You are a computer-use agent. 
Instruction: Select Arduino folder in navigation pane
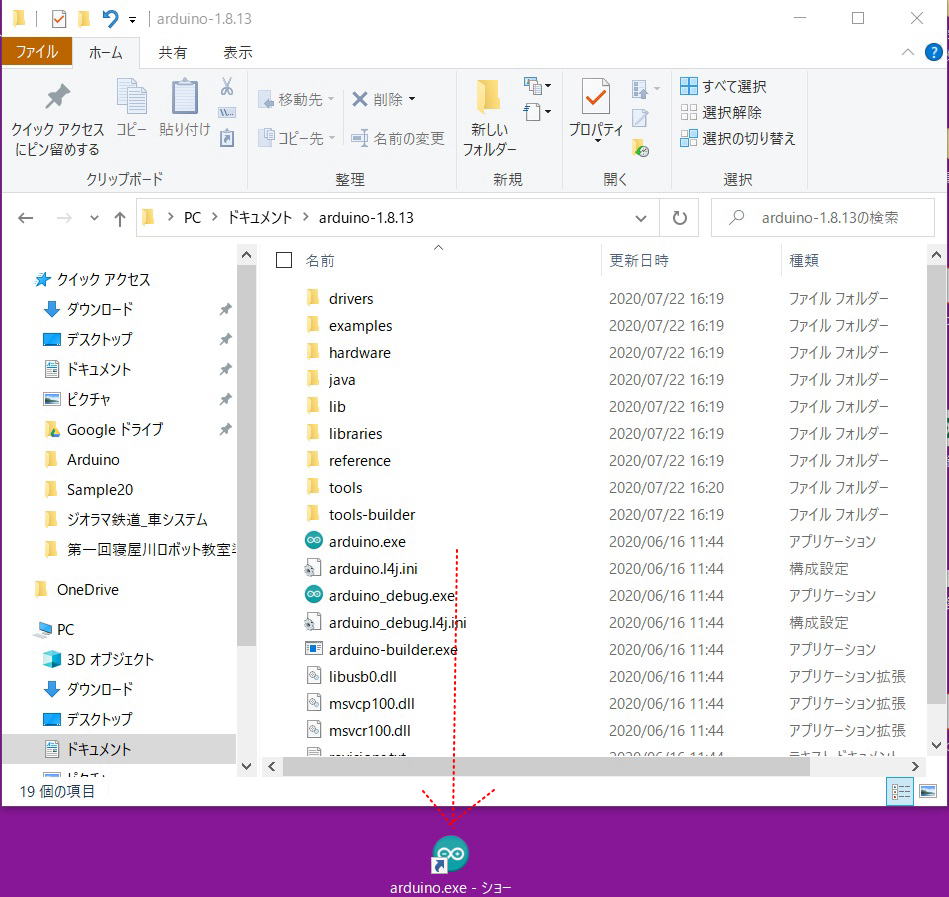click(x=82, y=459)
